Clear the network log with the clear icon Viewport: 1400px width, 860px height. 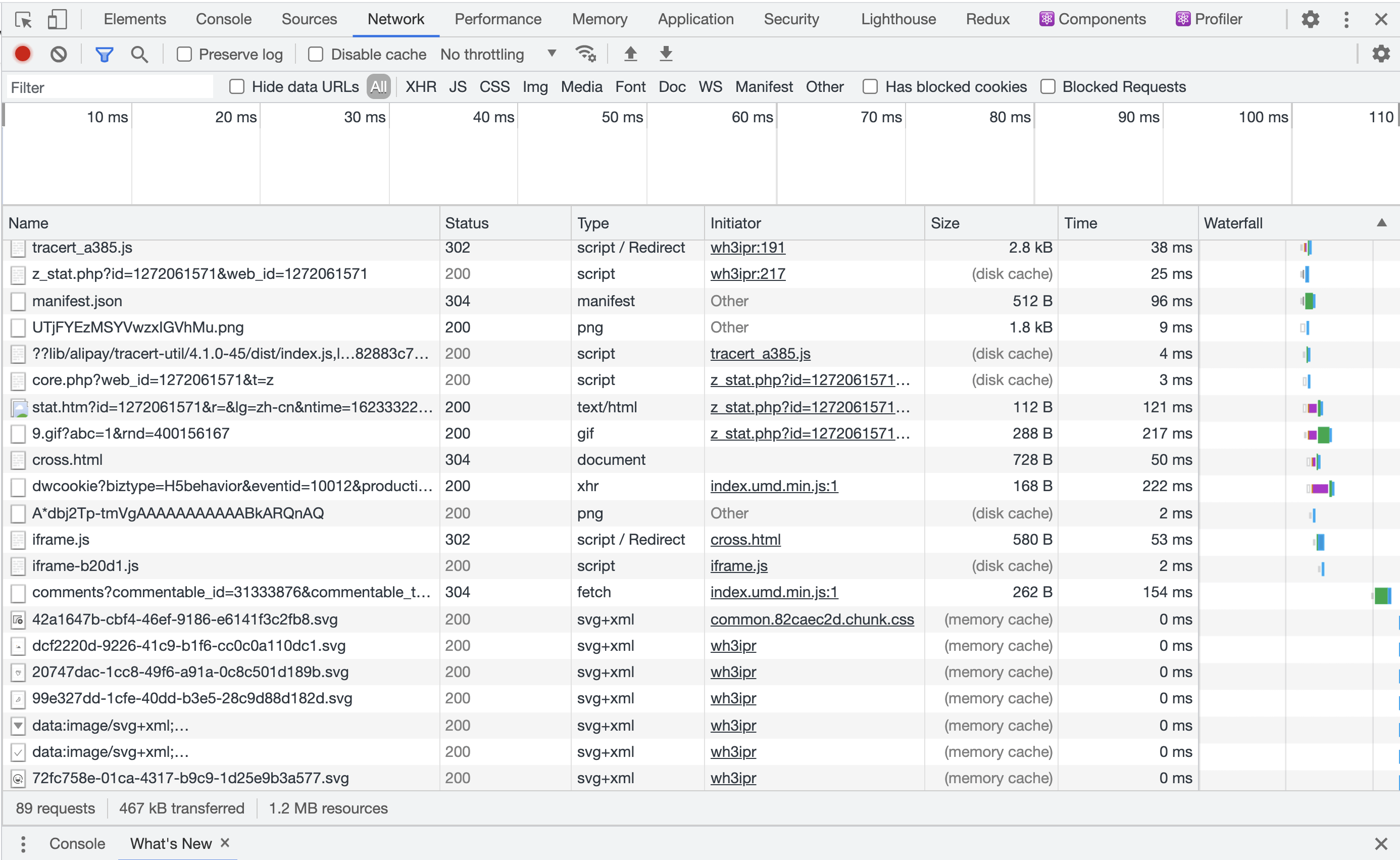[58, 54]
